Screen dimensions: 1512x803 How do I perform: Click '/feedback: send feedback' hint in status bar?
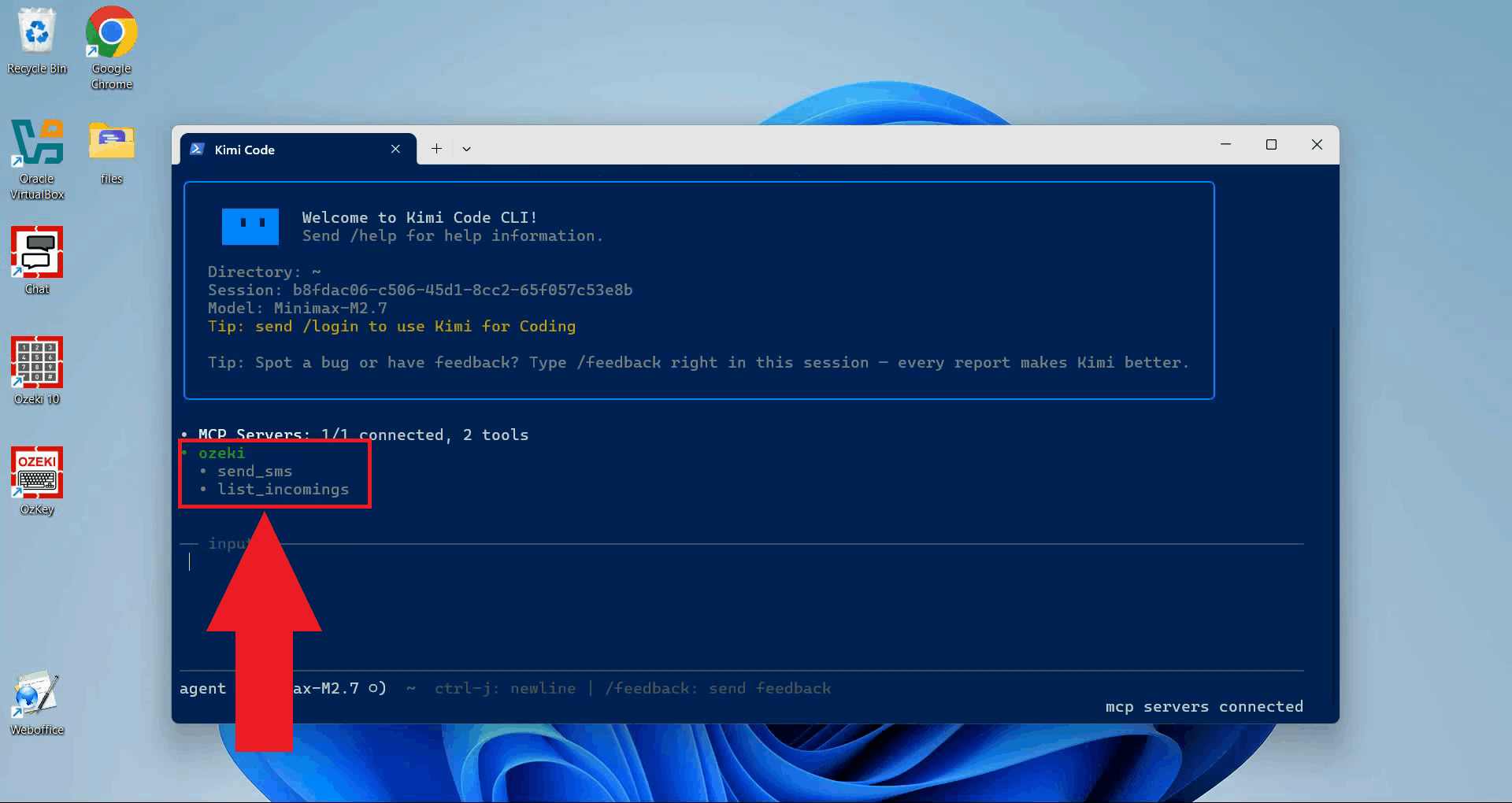pos(717,688)
